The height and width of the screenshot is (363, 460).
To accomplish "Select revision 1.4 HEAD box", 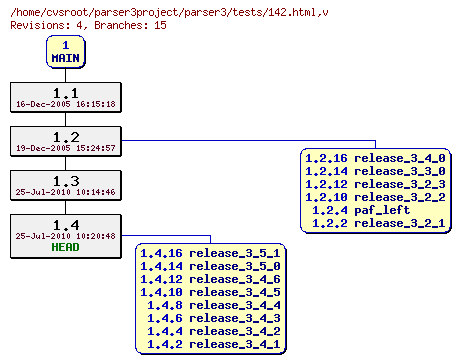I will [66, 236].
